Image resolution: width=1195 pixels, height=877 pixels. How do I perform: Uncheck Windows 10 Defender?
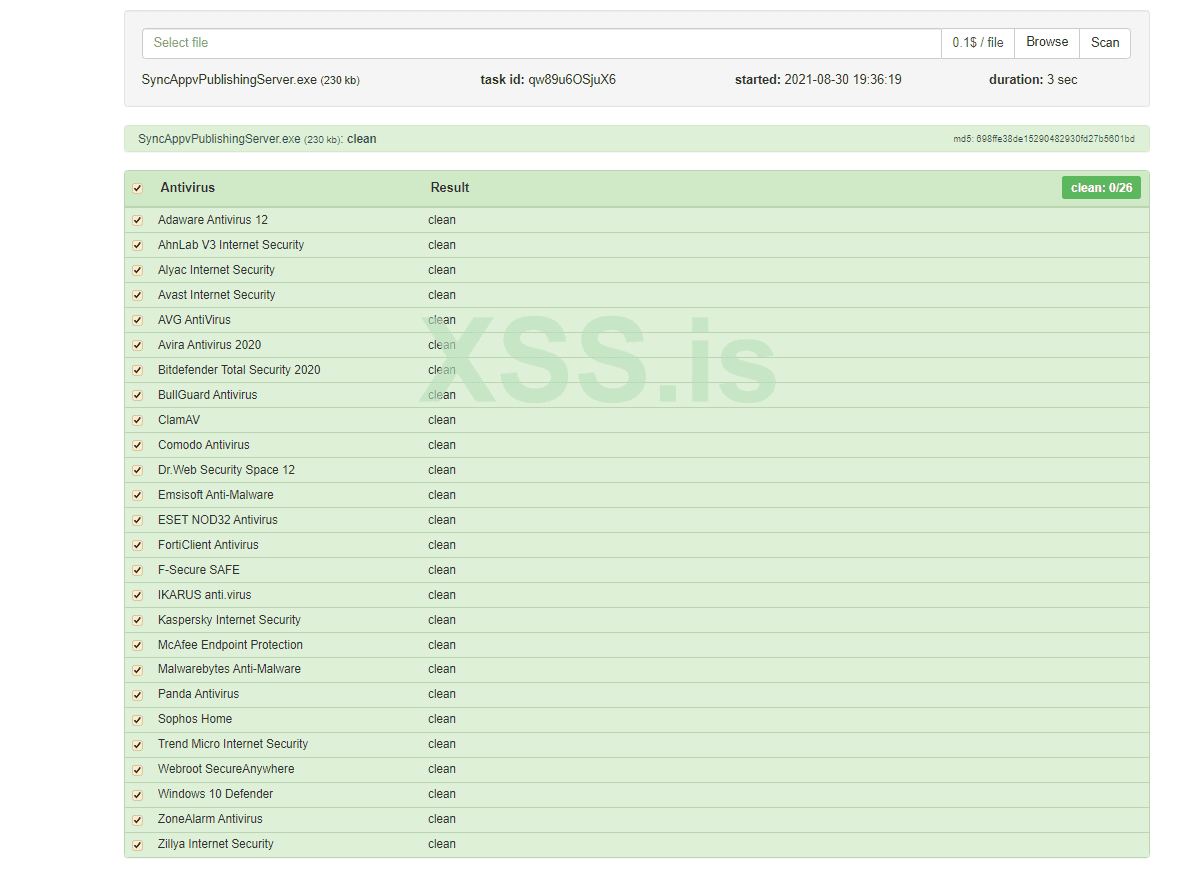138,795
